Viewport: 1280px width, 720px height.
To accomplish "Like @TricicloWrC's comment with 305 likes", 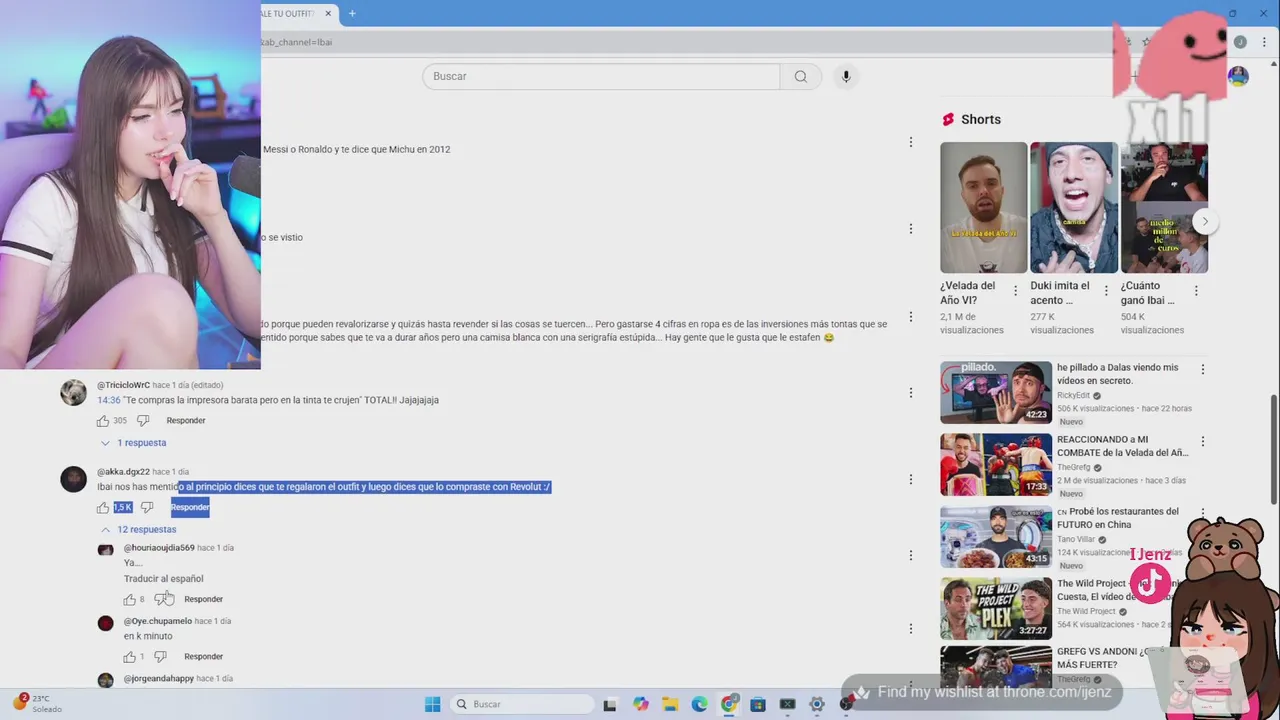I will pyautogui.click(x=103, y=421).
